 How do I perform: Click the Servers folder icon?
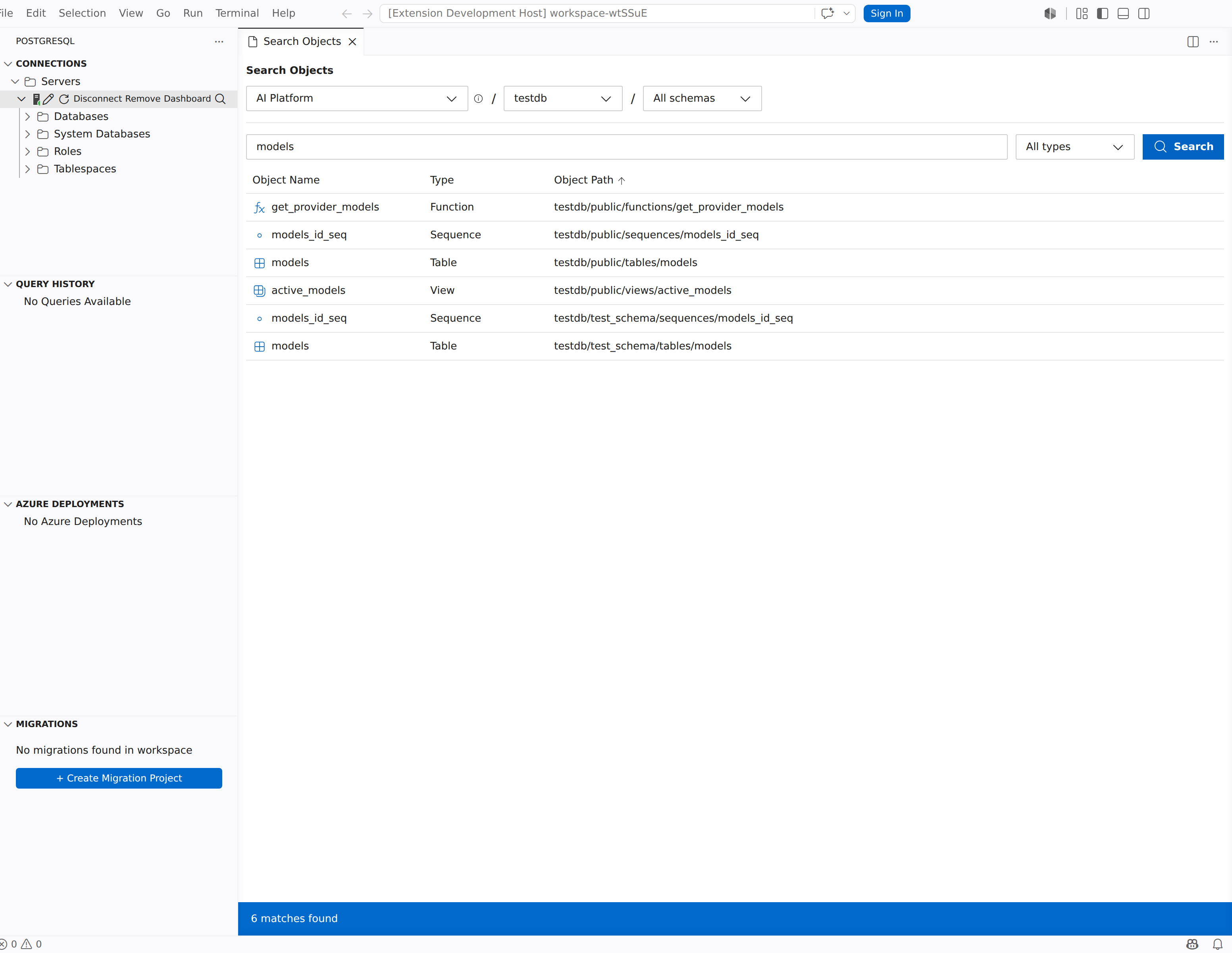pyautogui.click(x=31, y=82)
